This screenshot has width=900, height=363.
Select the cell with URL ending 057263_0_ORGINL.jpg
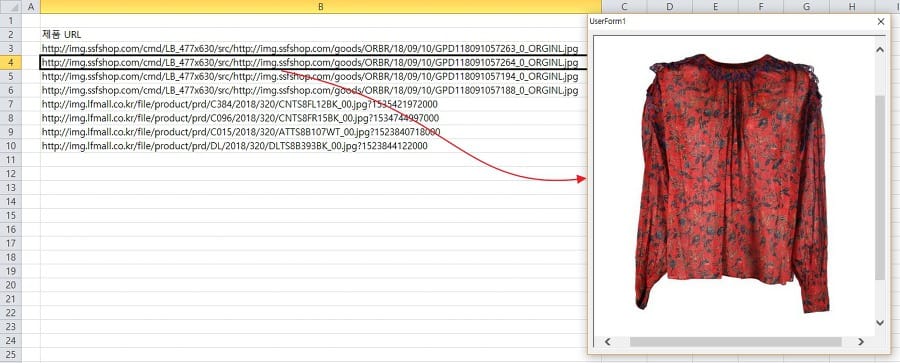pos(321,48)
